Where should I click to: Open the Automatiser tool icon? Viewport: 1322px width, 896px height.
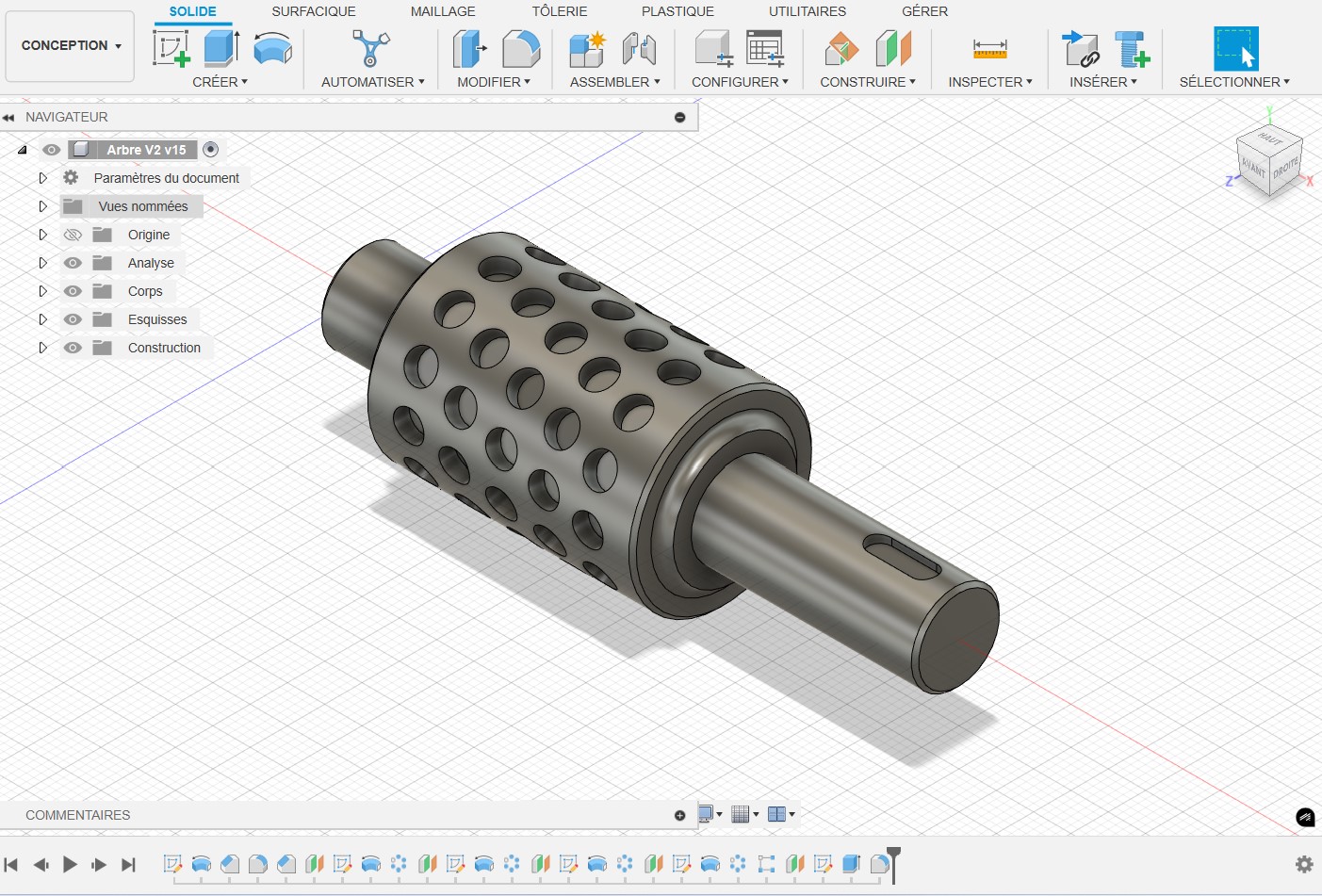[370, 48]
